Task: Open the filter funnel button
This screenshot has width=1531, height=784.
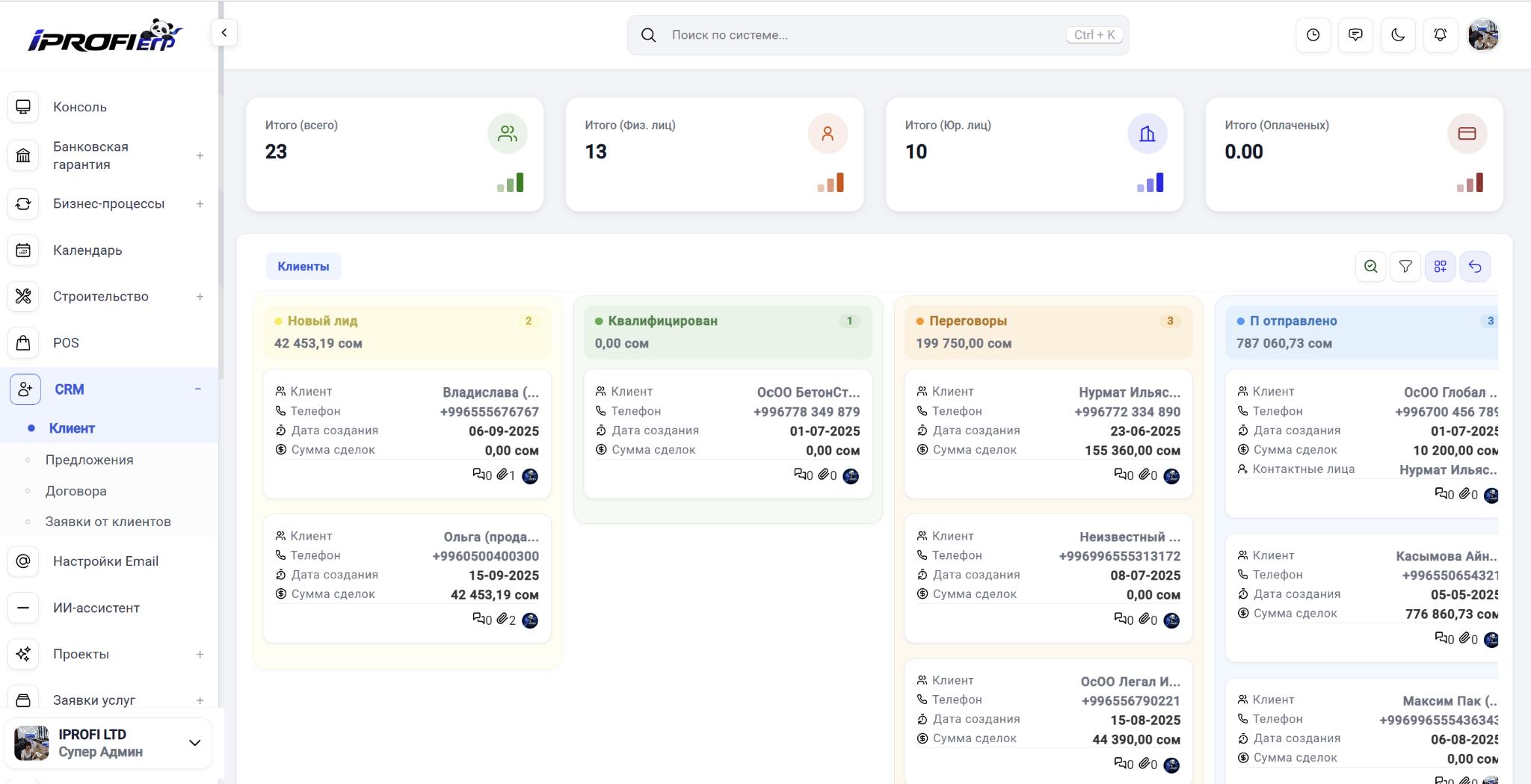Action: coord(1405,266)
